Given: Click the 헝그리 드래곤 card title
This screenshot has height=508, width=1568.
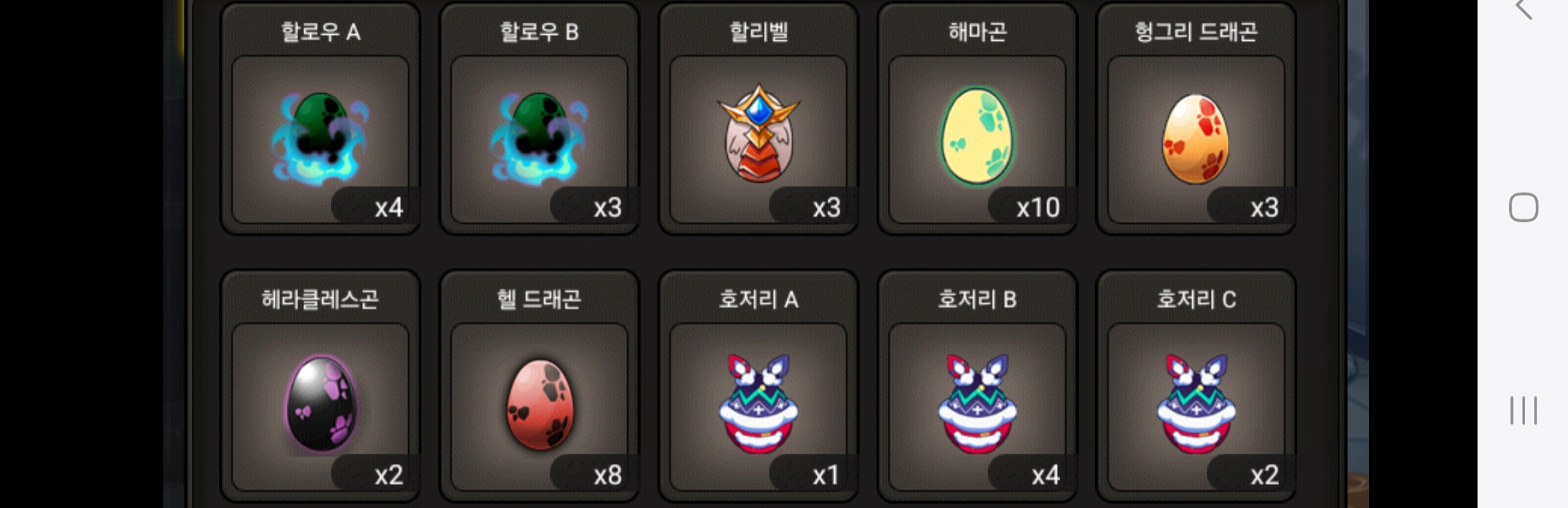Looking at the screenshot, I should point(1195,31).
